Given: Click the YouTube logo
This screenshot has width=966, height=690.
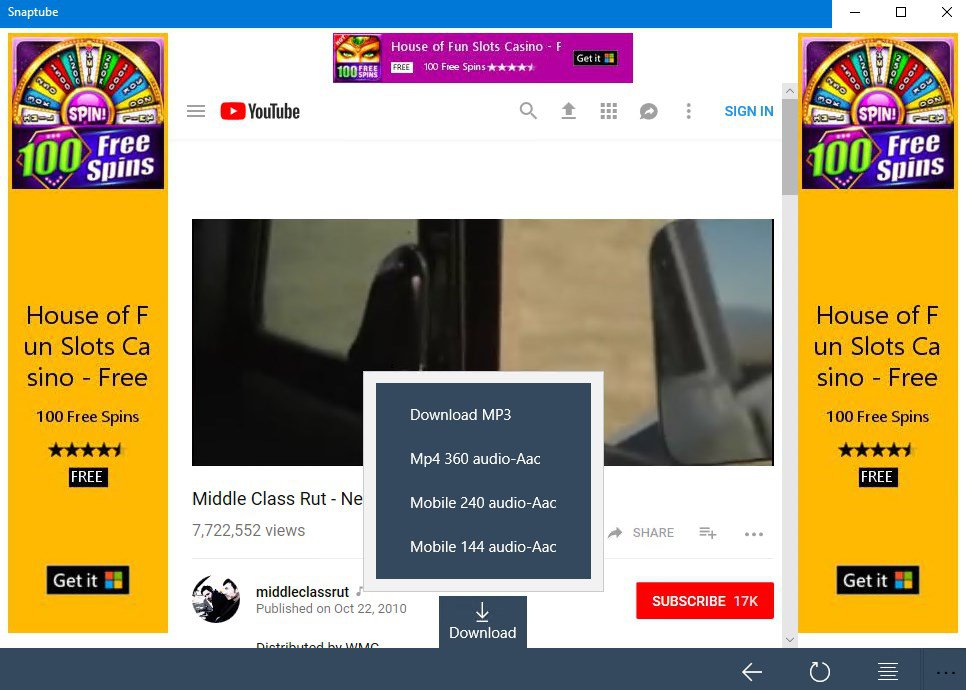Looking at the screenshot, I should point(260,112).
